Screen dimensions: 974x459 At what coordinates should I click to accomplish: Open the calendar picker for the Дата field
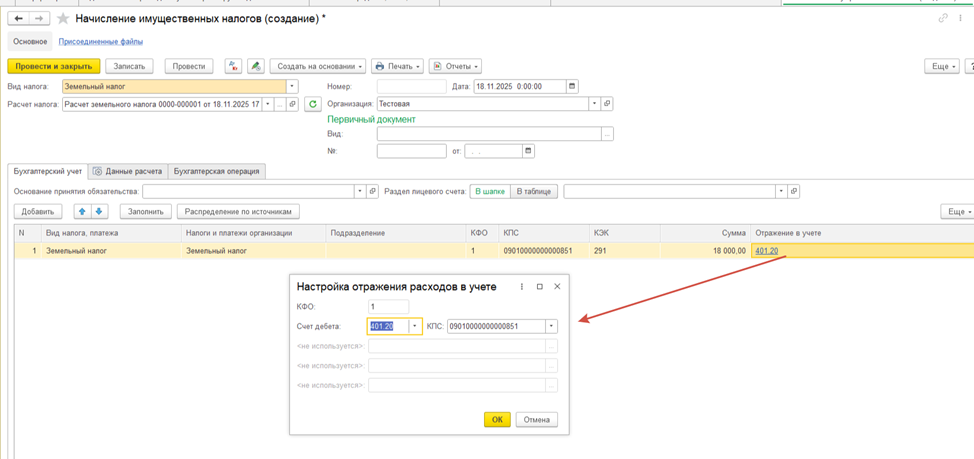(x=573, y=86)
